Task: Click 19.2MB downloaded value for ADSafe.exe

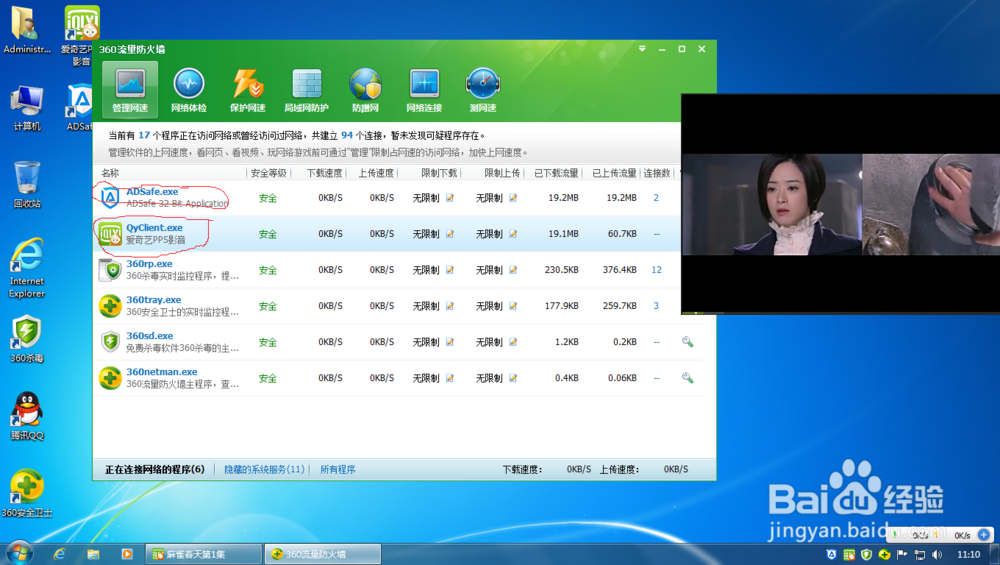Action: click(x=563, y=198)
